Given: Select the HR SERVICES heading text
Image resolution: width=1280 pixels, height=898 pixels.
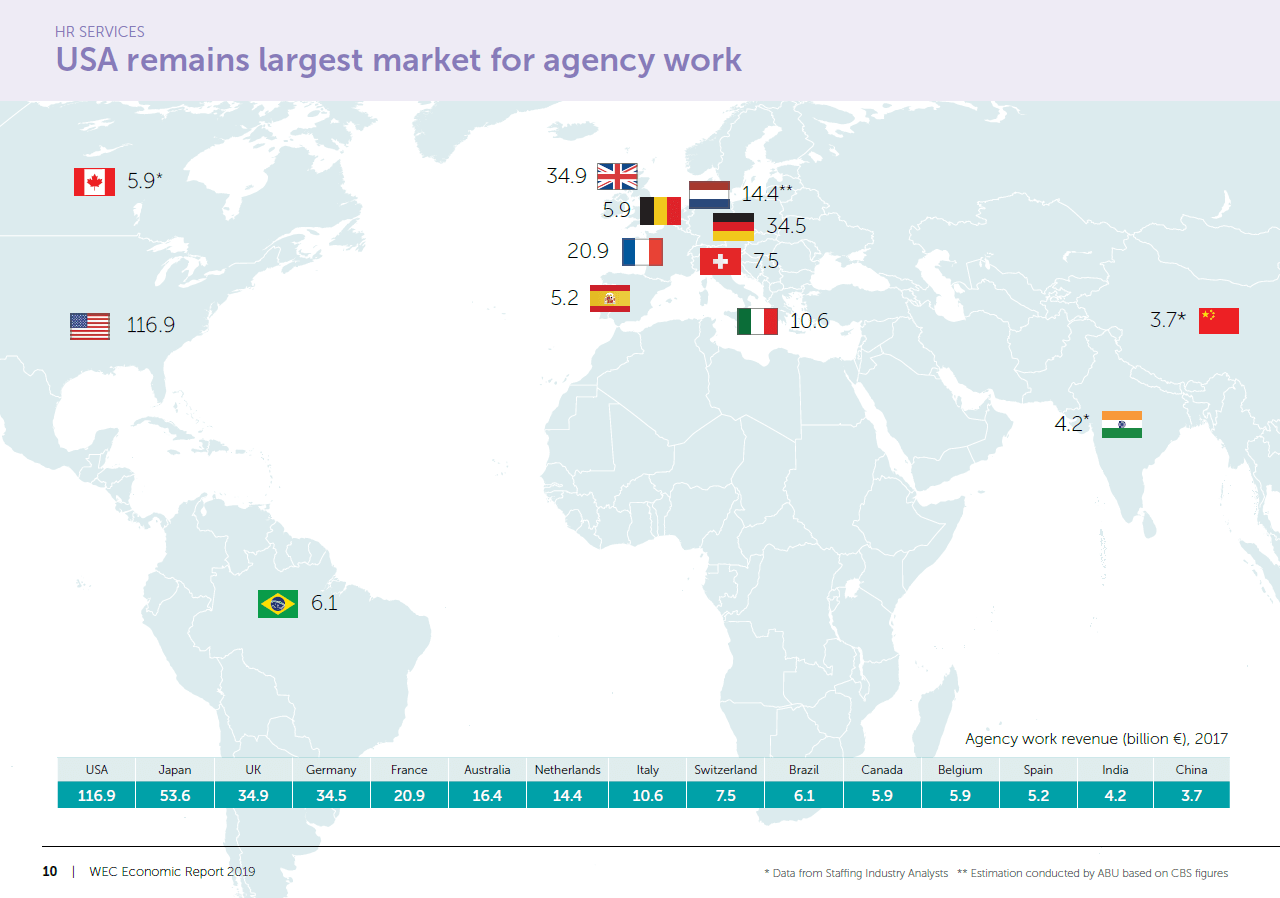Looking at the screenshot, I should (x=99, y=32).
